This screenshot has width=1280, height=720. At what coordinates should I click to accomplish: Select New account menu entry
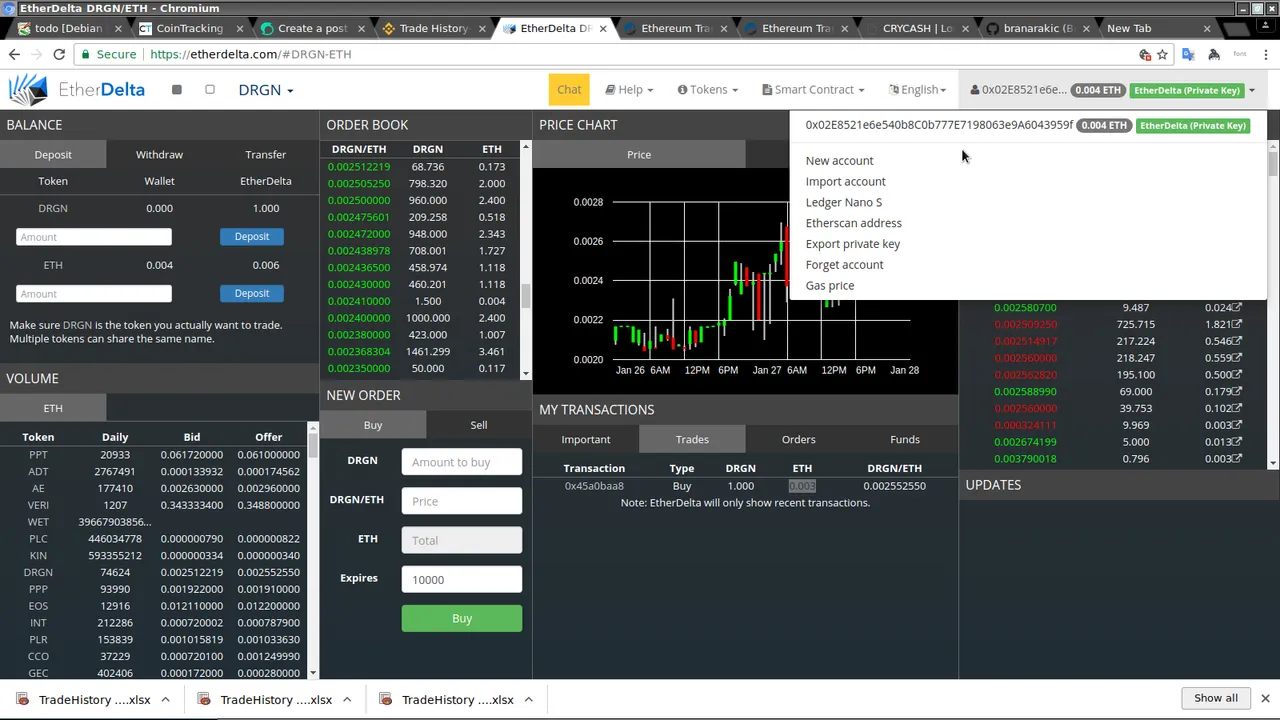[839, 160]
